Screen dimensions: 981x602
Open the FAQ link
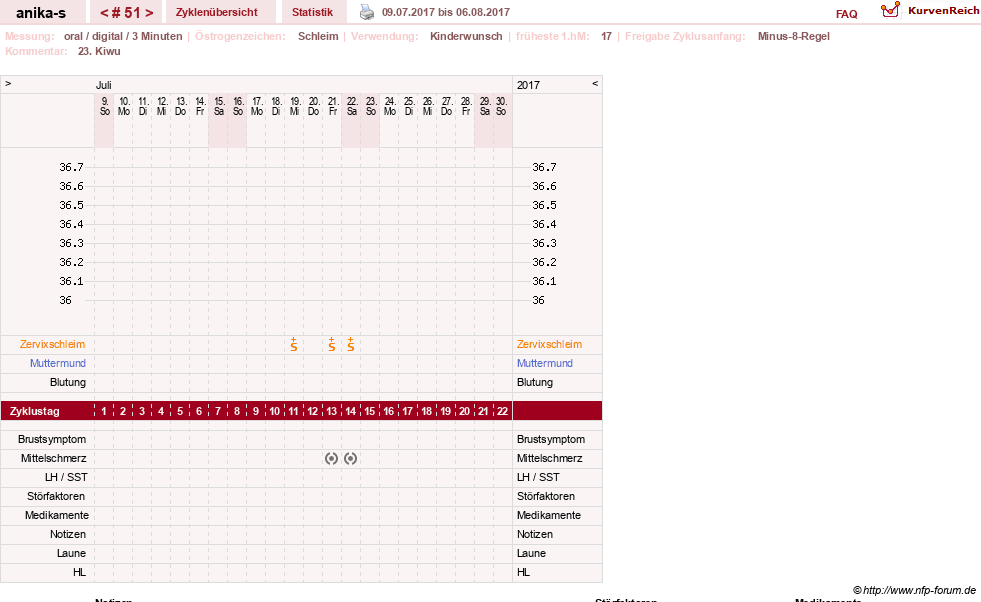coord(846,14)
